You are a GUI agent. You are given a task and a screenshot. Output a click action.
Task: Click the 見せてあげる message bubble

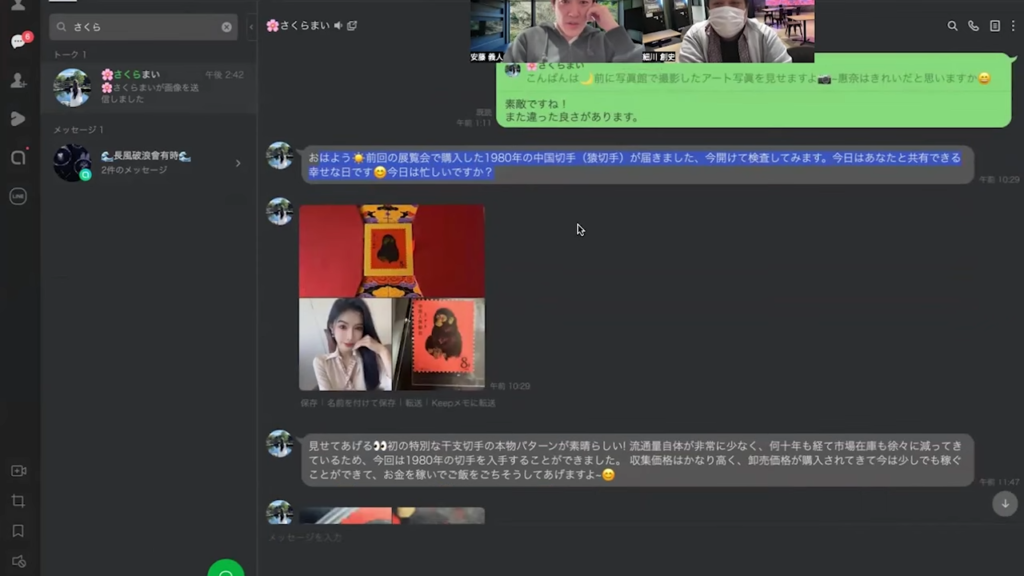[637, 460]
